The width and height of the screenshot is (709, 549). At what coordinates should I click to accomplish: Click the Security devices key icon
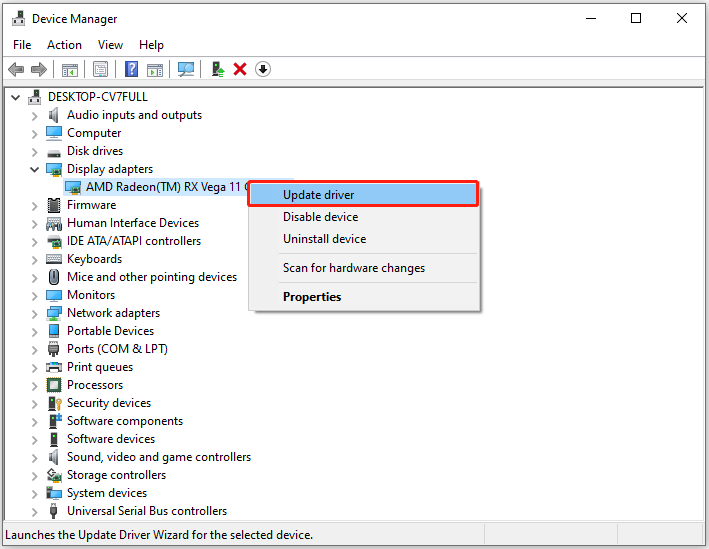(x=54, y=403)
